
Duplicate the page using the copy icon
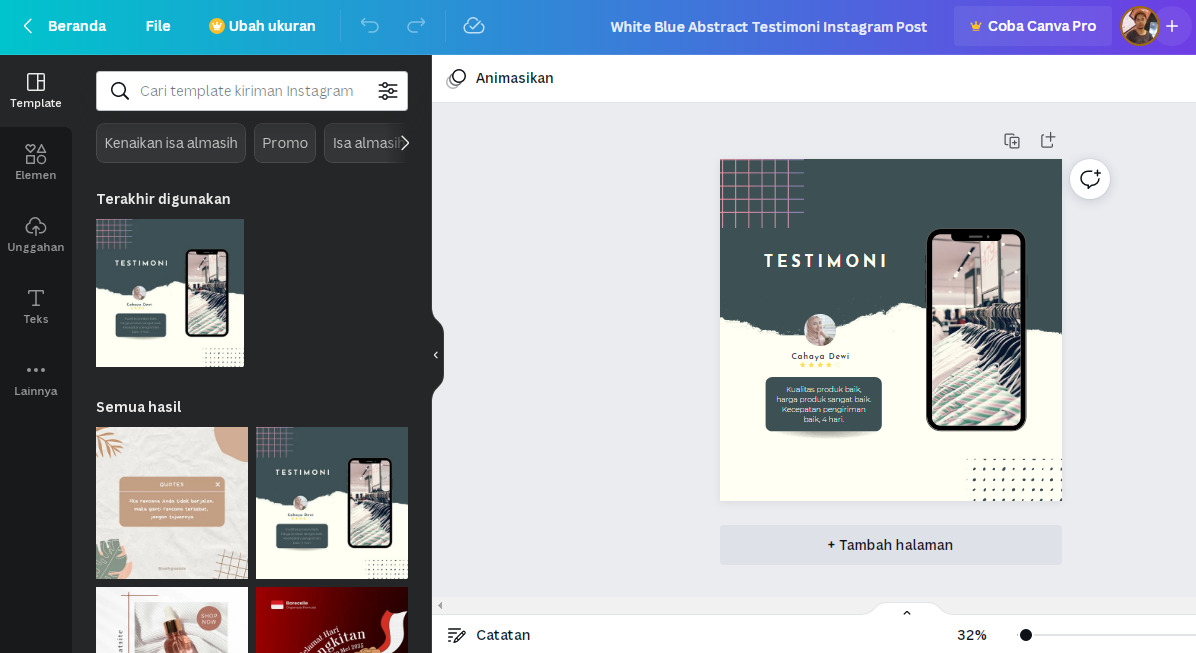point(1012,141)
